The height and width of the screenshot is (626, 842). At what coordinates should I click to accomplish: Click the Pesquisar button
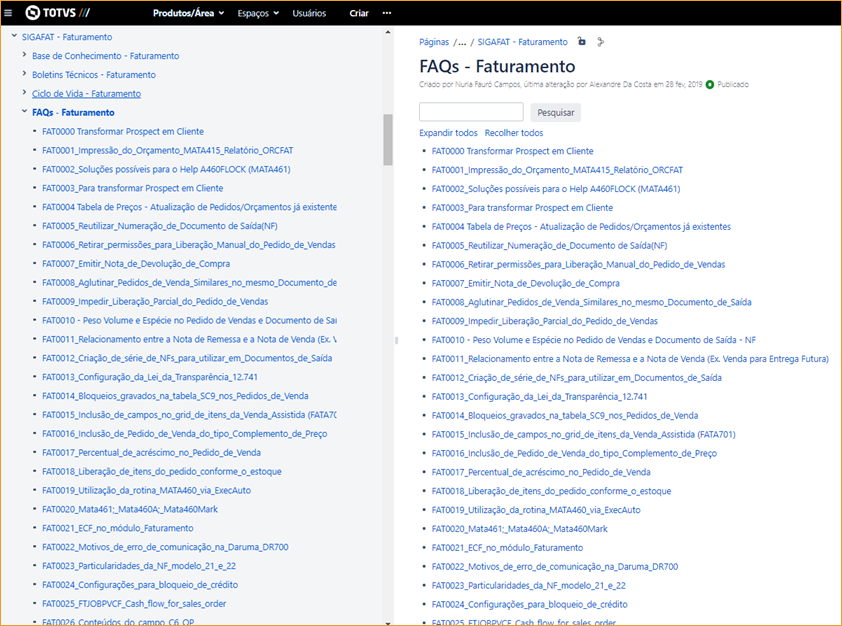[556, 112]
